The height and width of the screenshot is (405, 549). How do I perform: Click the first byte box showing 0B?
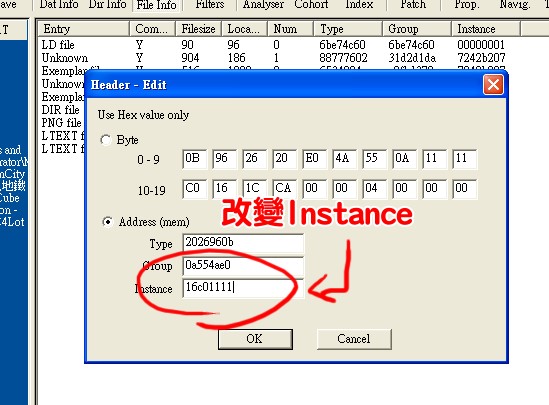[x=194, y=159]
